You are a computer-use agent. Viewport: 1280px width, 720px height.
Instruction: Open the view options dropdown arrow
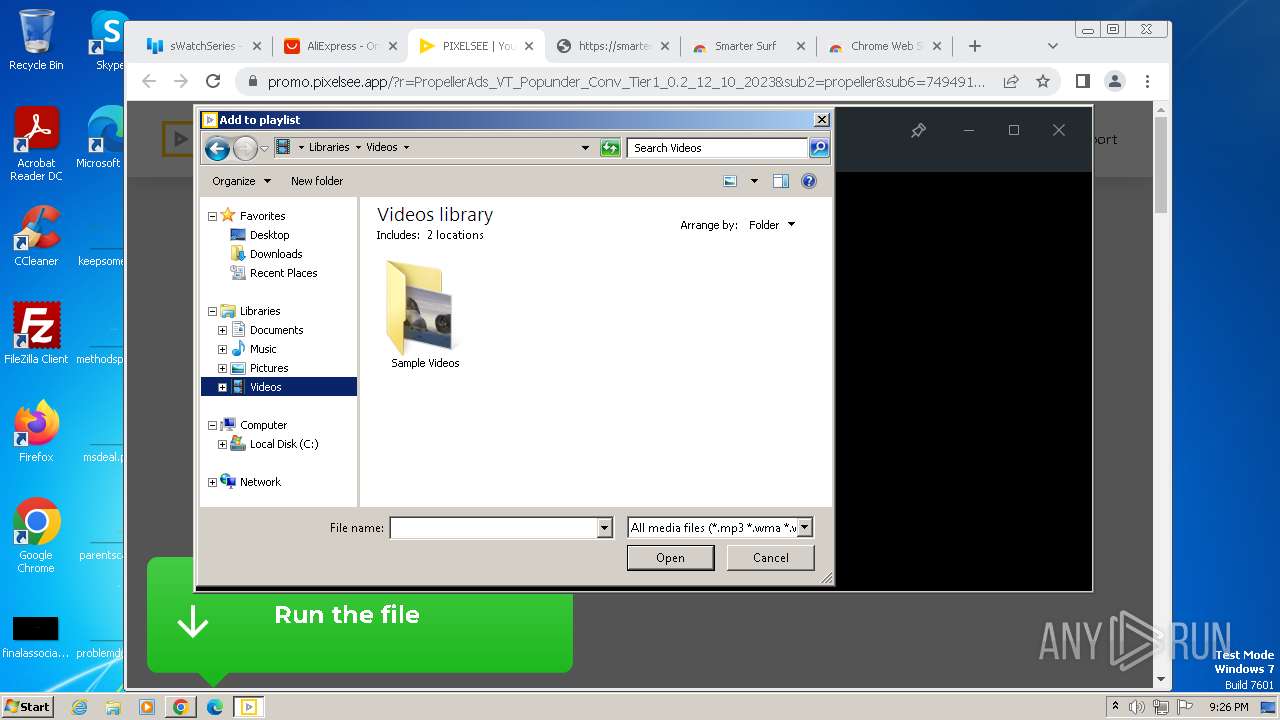[x=754, y=181]
